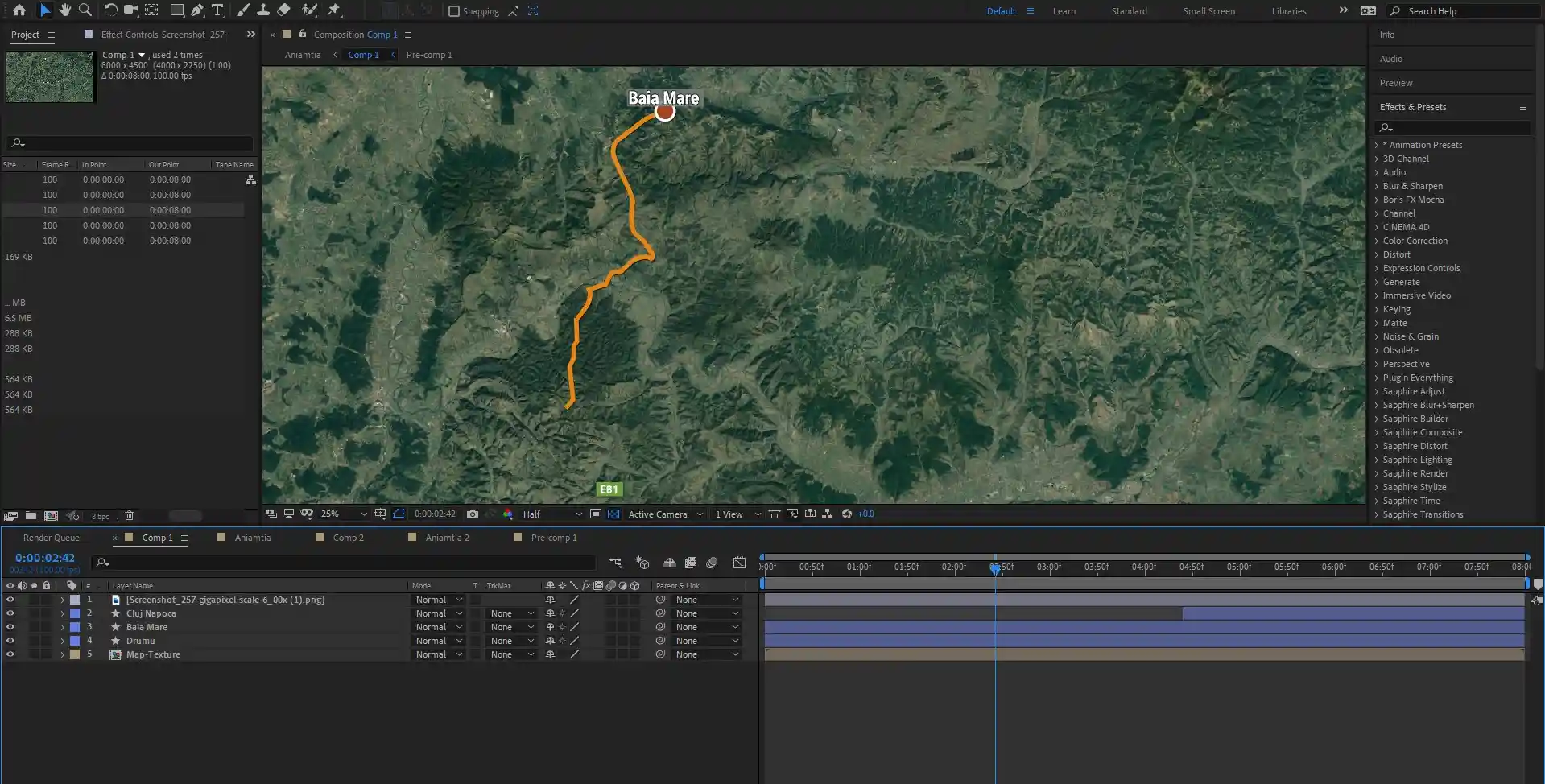Select the Puppet Pin tool

(334, 10)
